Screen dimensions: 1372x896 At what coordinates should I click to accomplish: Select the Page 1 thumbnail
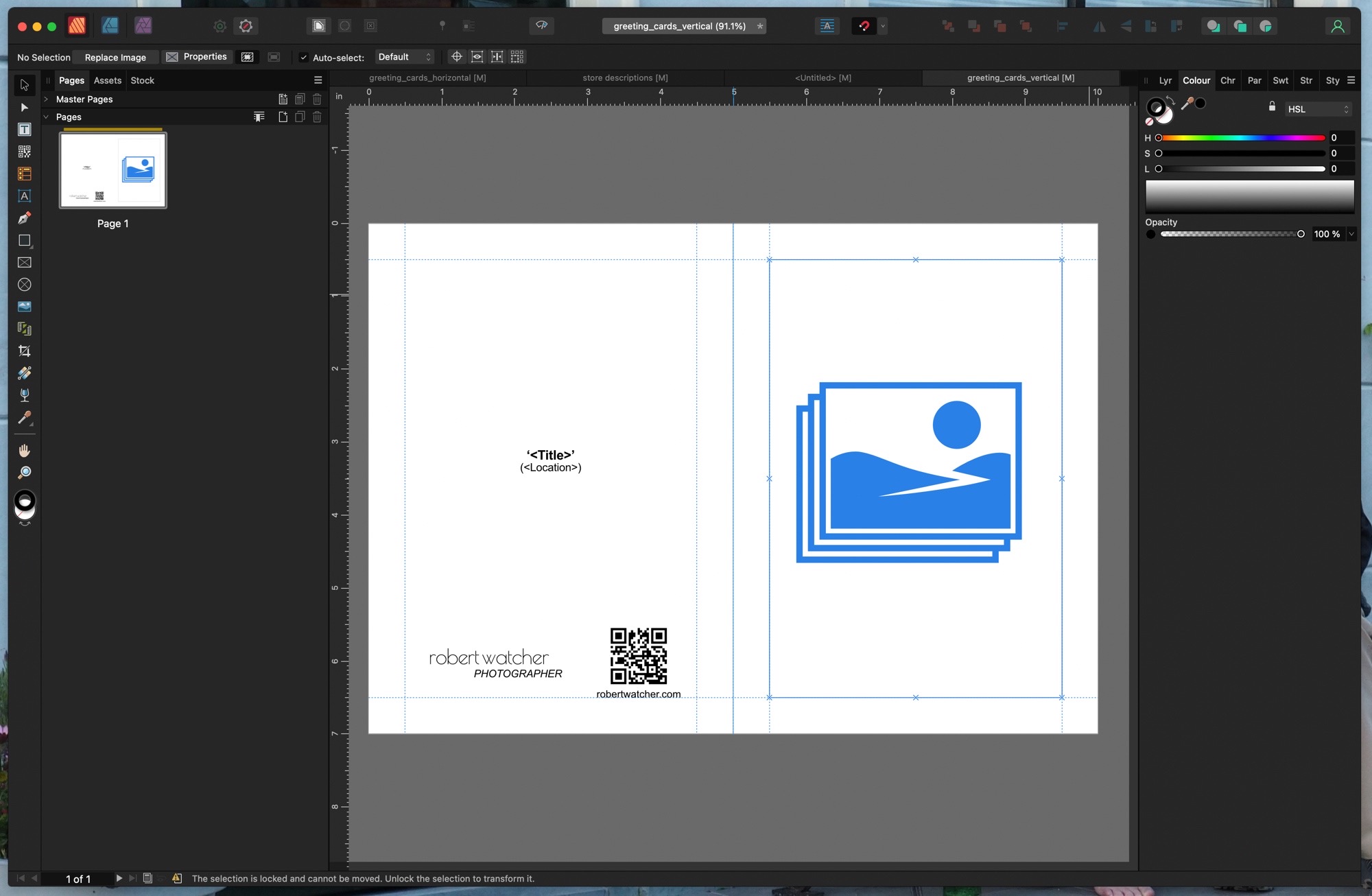click(x=113, y=170)
